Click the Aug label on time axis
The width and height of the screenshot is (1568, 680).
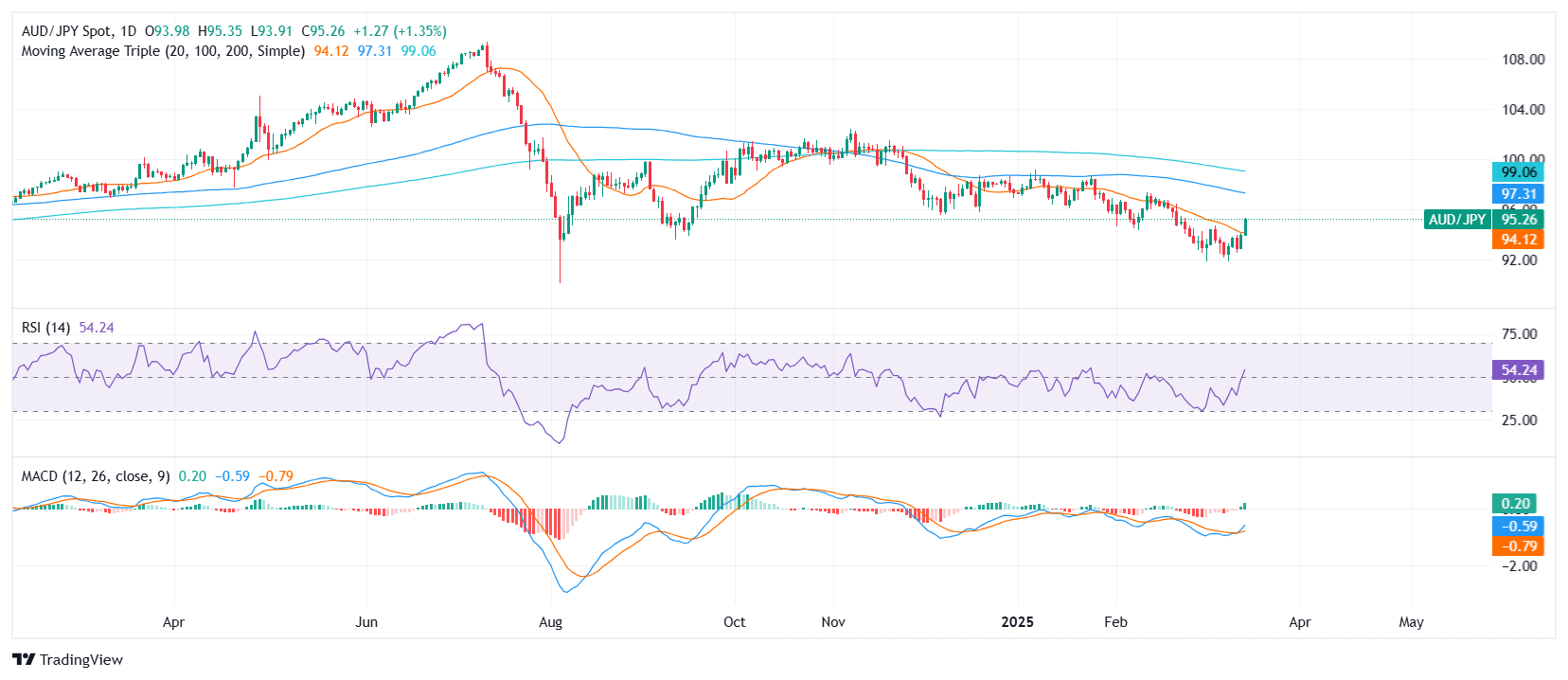(x=550, y=622)
